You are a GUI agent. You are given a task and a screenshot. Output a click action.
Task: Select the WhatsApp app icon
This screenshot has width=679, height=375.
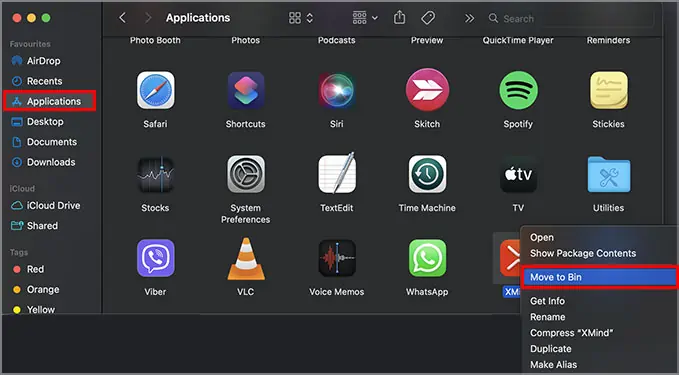pos(427,258)
